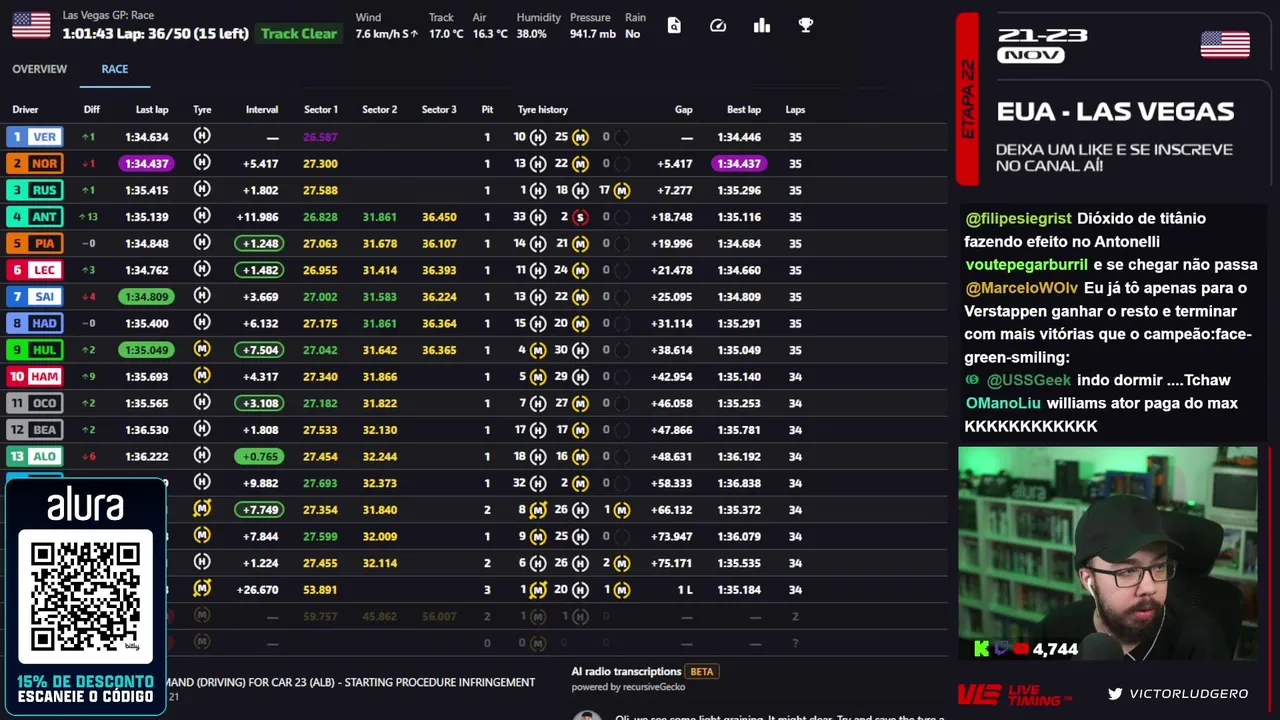Image resolution: width=1280 pixels, height=720 pixels.
Task: Click the US flag in the Las Vegas banner
Action: (1225, 45)
